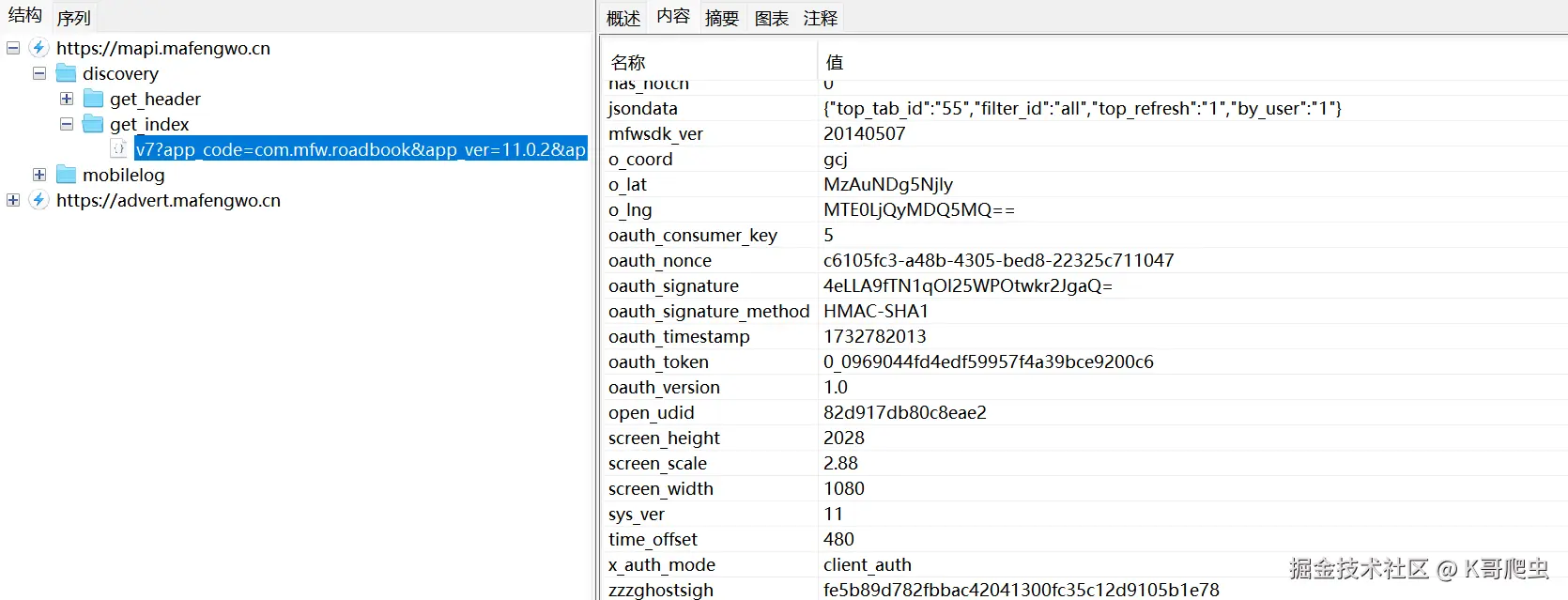Select the screen_width parameter name
The width and height of the screenshot is (1568, 600).
pos(661,488)
